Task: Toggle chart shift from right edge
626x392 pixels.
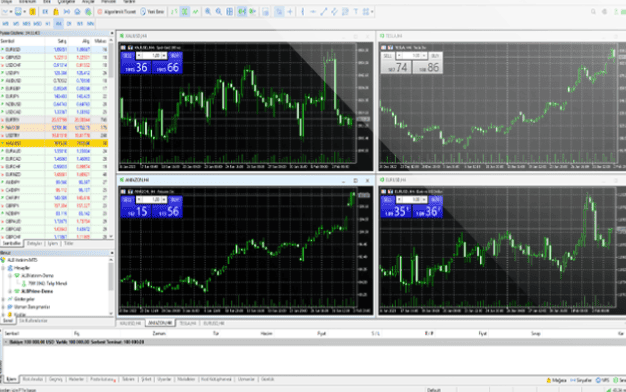Action: tap(253, 12)
